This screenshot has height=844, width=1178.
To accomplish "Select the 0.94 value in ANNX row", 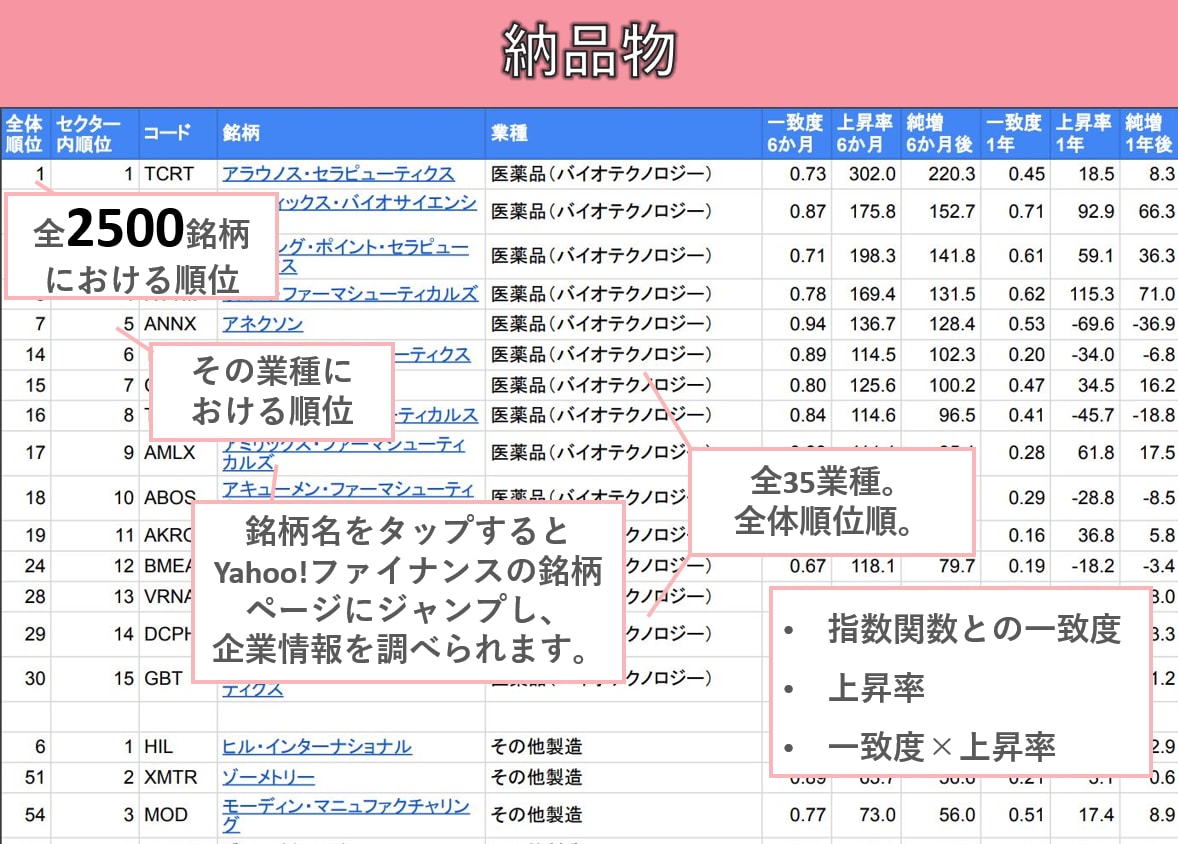I will coord(796,324).
